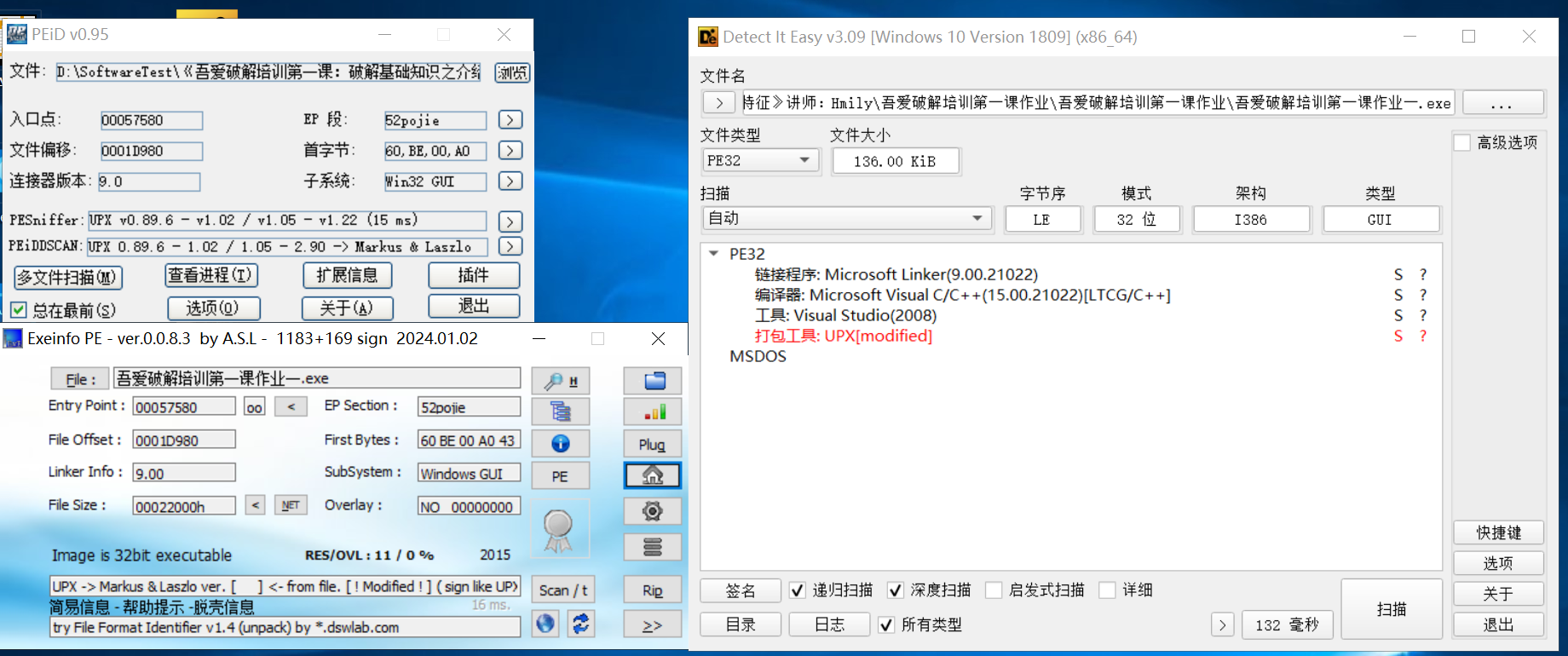Click the arrow button next to PESniffer result
Viewport: 1568px width, 656px height.
510,222
